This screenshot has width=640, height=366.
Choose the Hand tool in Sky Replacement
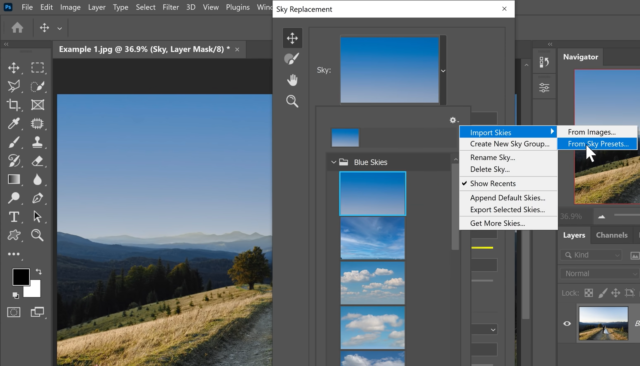(292, 80)
